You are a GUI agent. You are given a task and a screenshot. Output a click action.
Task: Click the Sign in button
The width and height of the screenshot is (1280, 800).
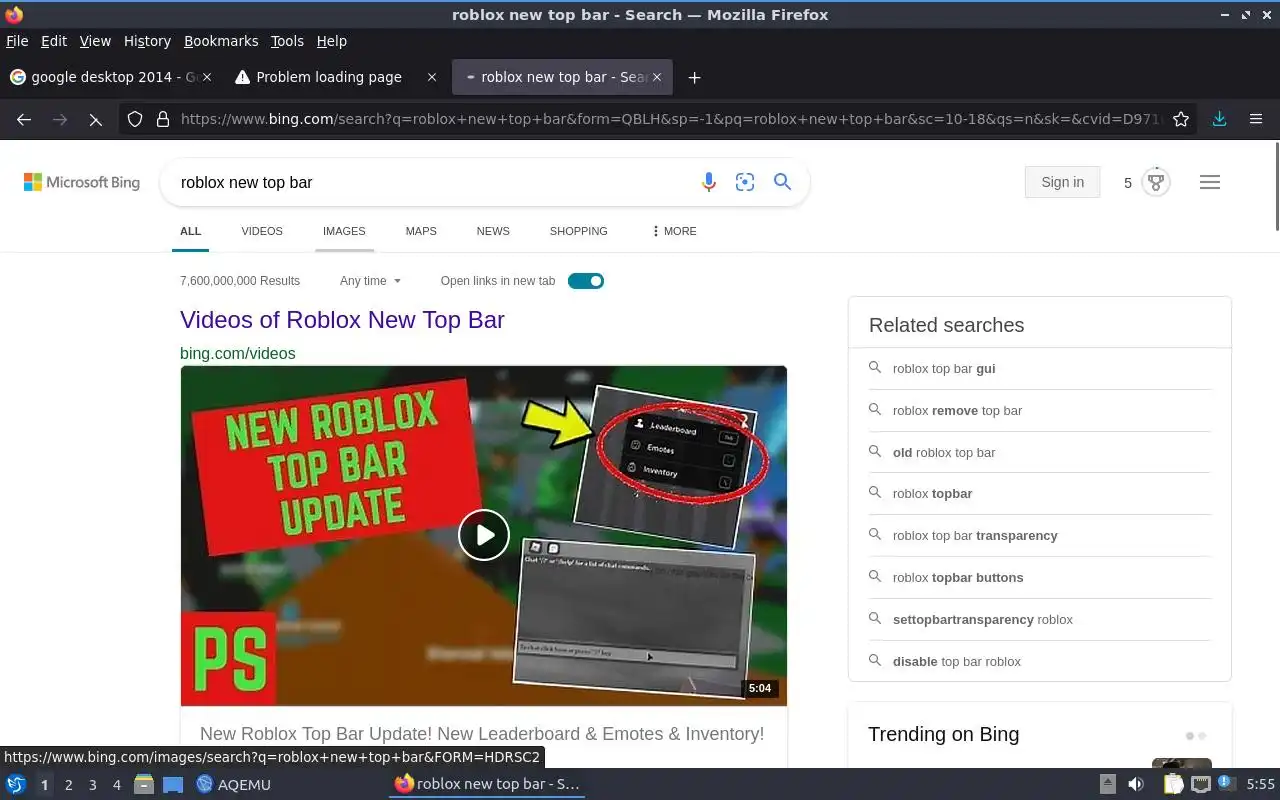tap(1062, 182)
